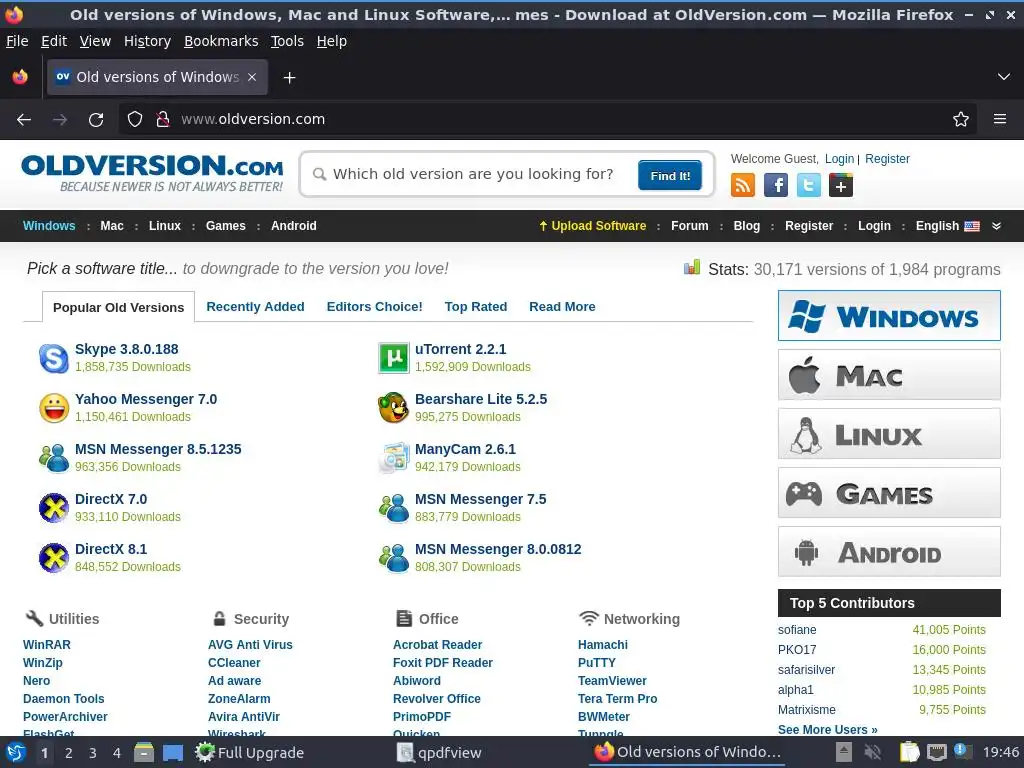Screen dimensions: 1024x768
Task: Go back to the previous page
Action: coord(24,120)
